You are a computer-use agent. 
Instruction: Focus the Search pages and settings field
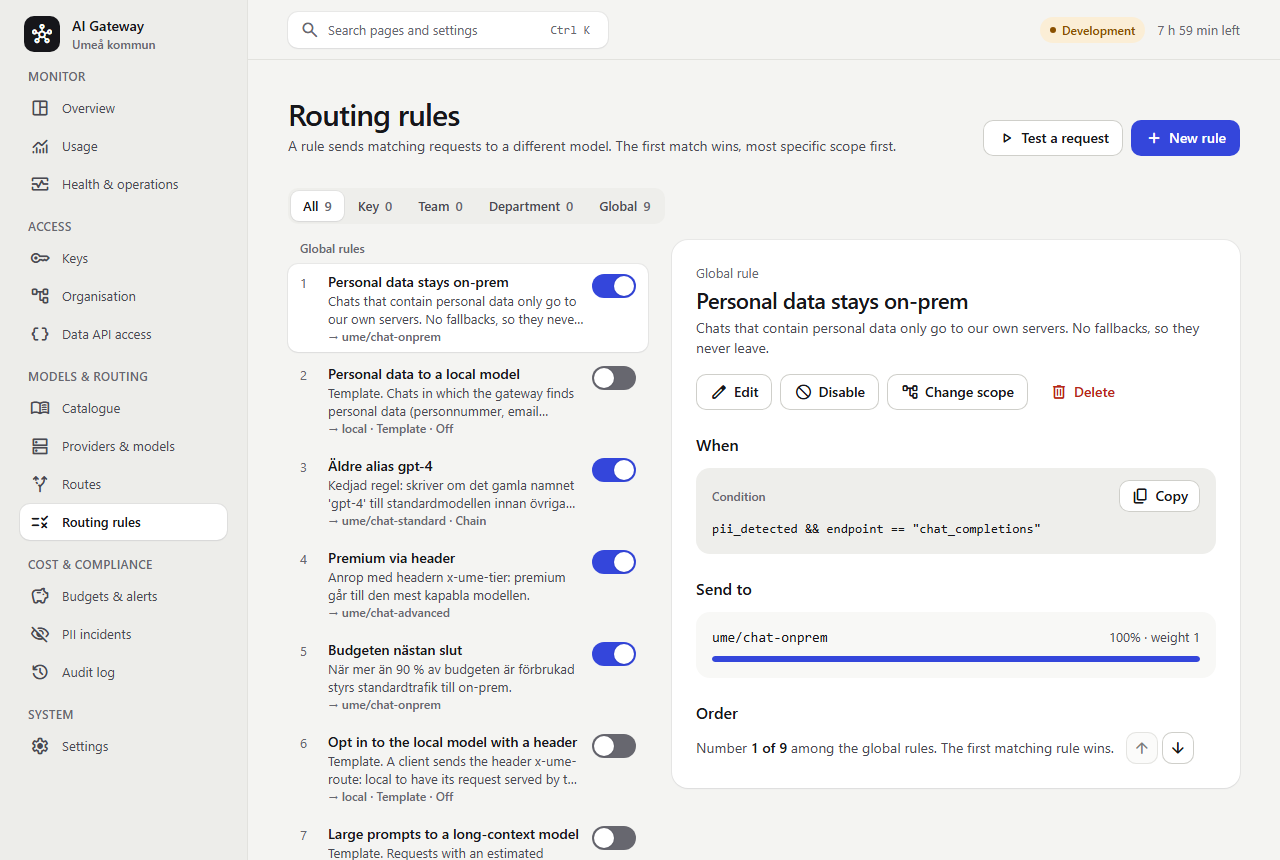[448, 30]
